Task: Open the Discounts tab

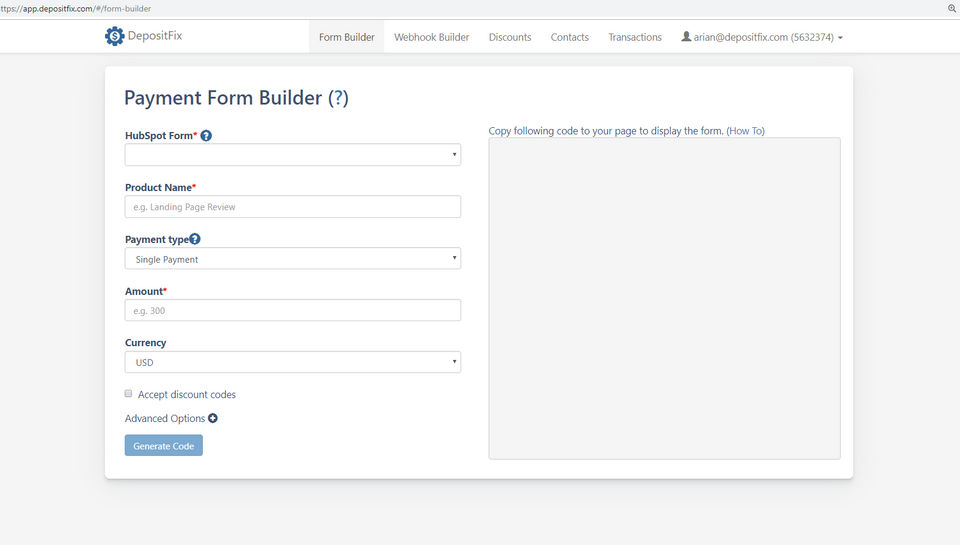Action: 510,37
